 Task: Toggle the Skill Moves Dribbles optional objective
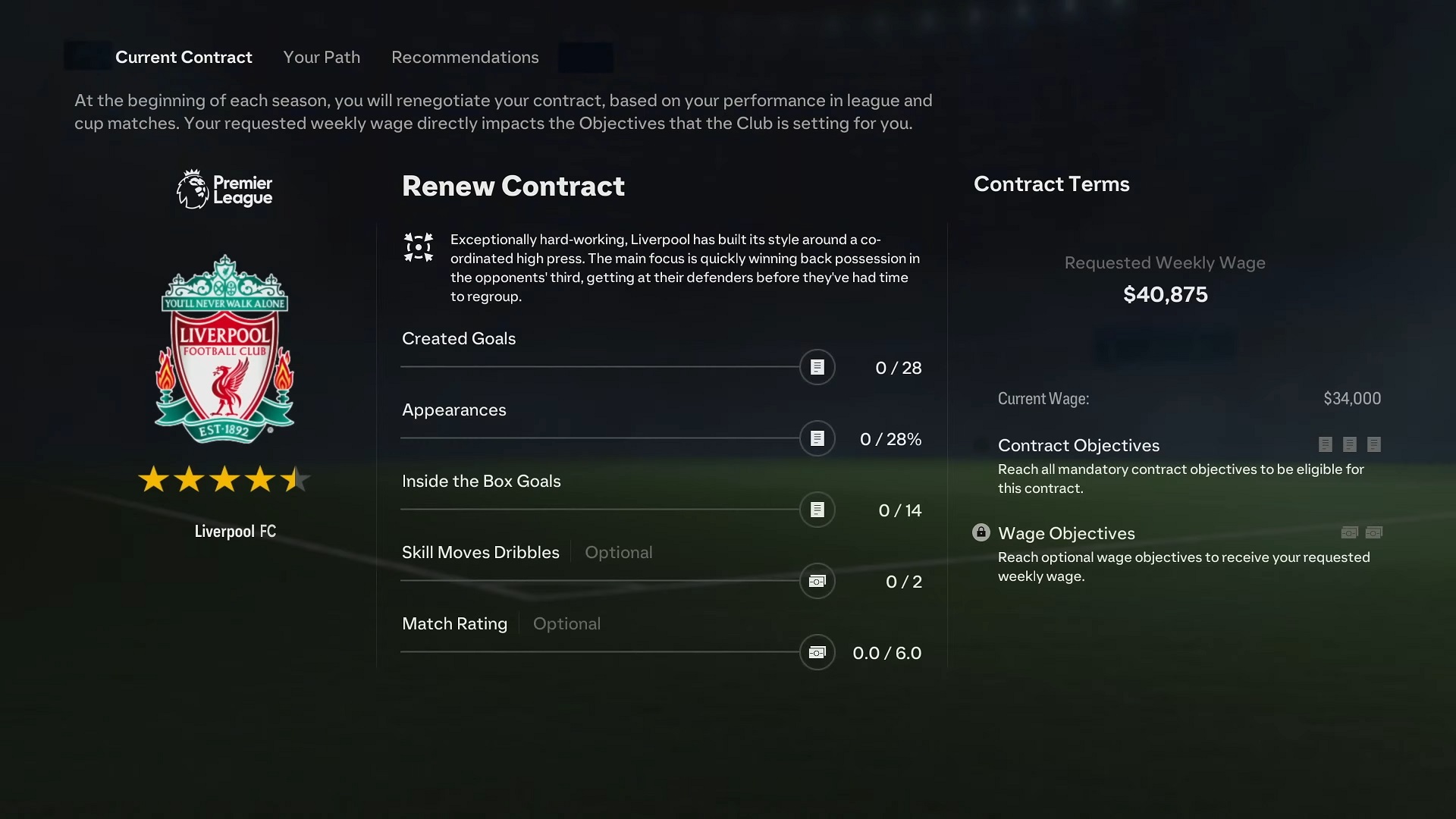click(x=817, y=580)
